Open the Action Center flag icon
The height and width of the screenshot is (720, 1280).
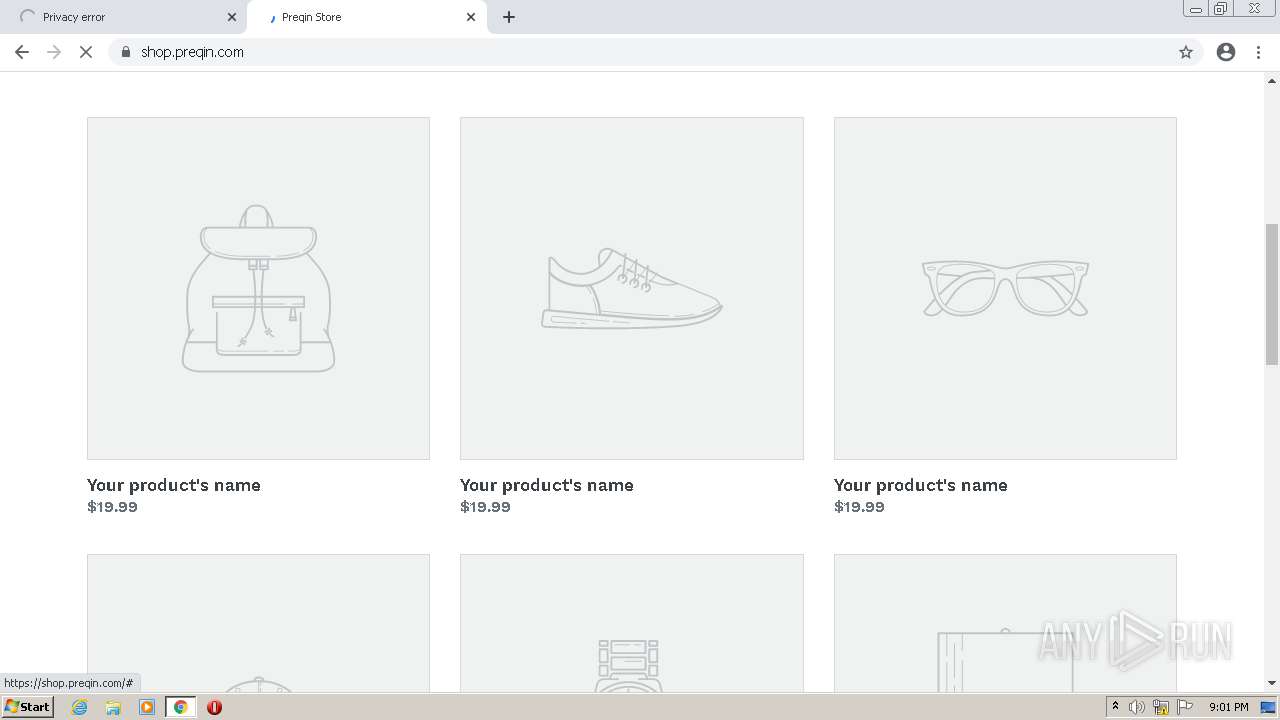(x=1185, y=707)
